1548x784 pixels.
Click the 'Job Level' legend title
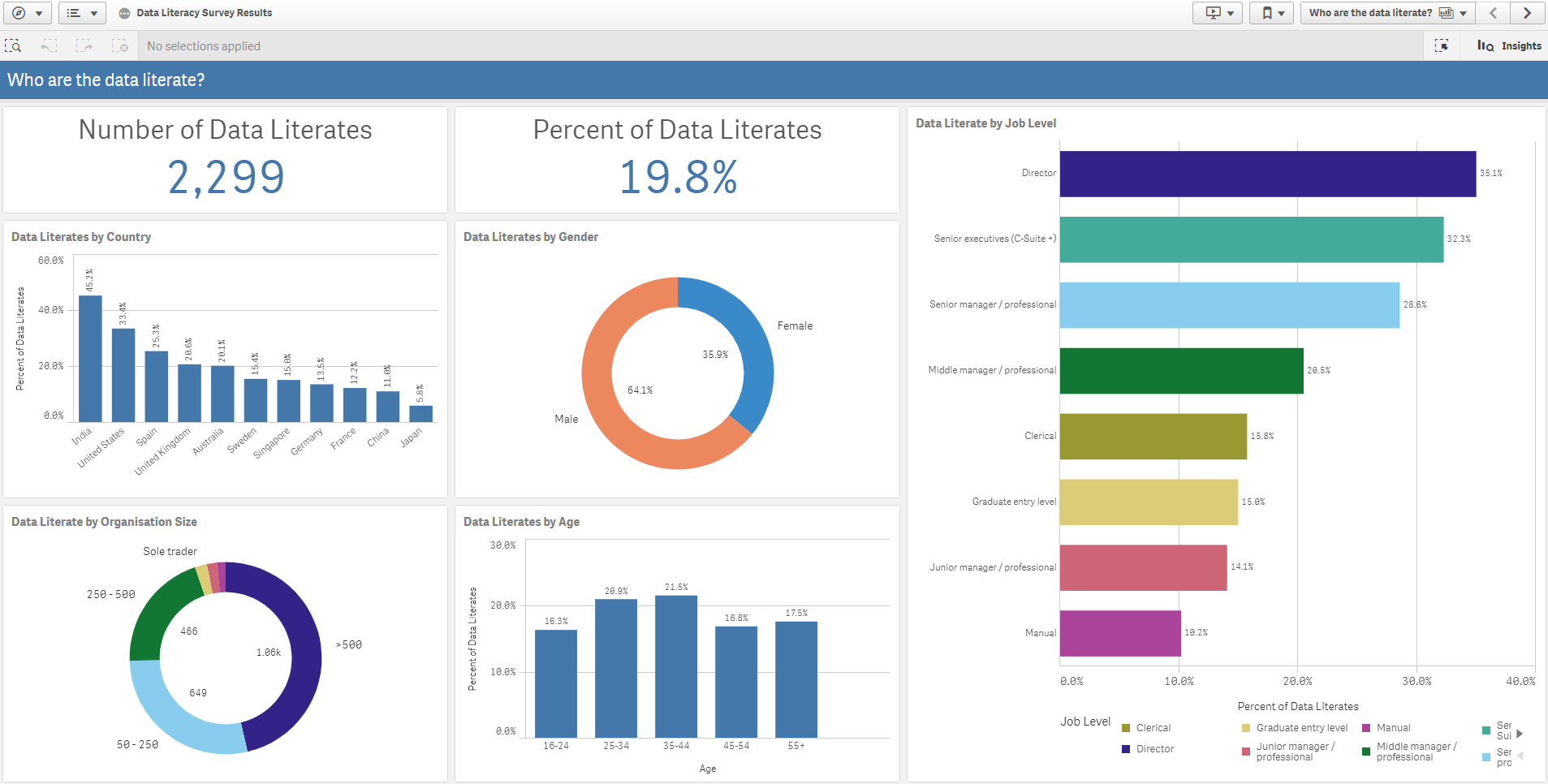click(1085, 722)
